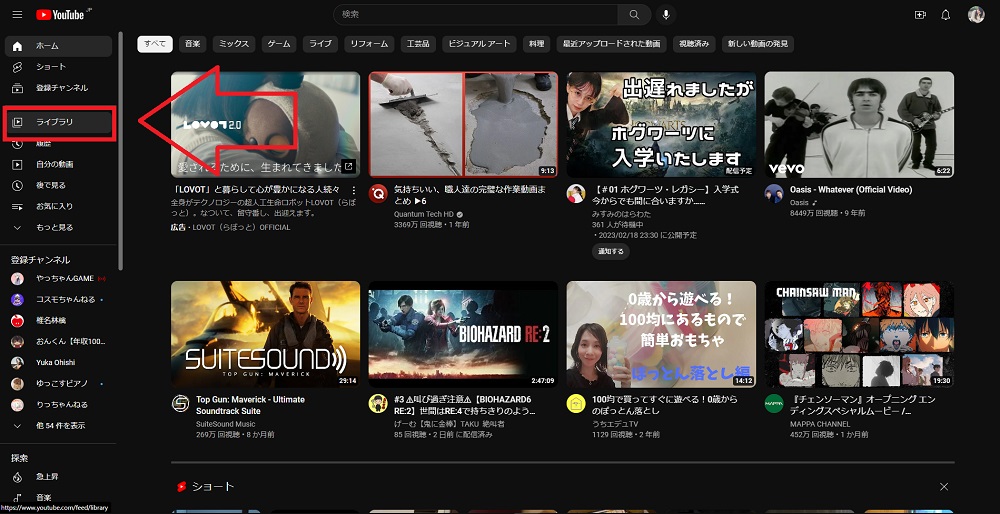Image resolution: width=1000 pixels, height=514 pixels.
Task: Click the search magnifier button
Action: point(634,15)
